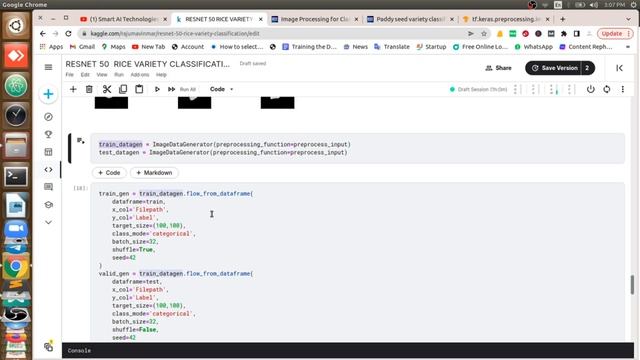Viewport: 640px width, 360px height.
Task: Launch Terminal from Ubuntu dock
Action: (16, 177)
